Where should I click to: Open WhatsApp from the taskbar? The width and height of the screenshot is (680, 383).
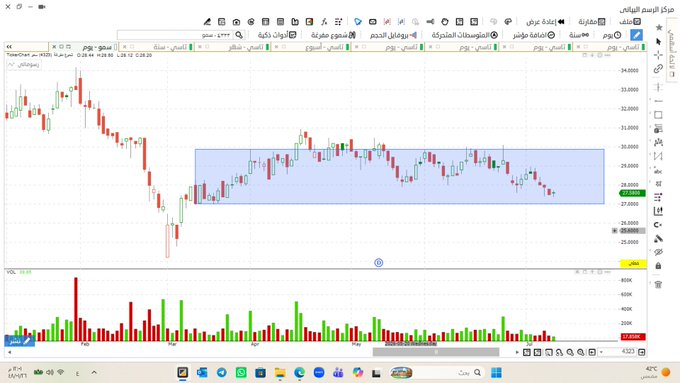(x=241, y=373)
